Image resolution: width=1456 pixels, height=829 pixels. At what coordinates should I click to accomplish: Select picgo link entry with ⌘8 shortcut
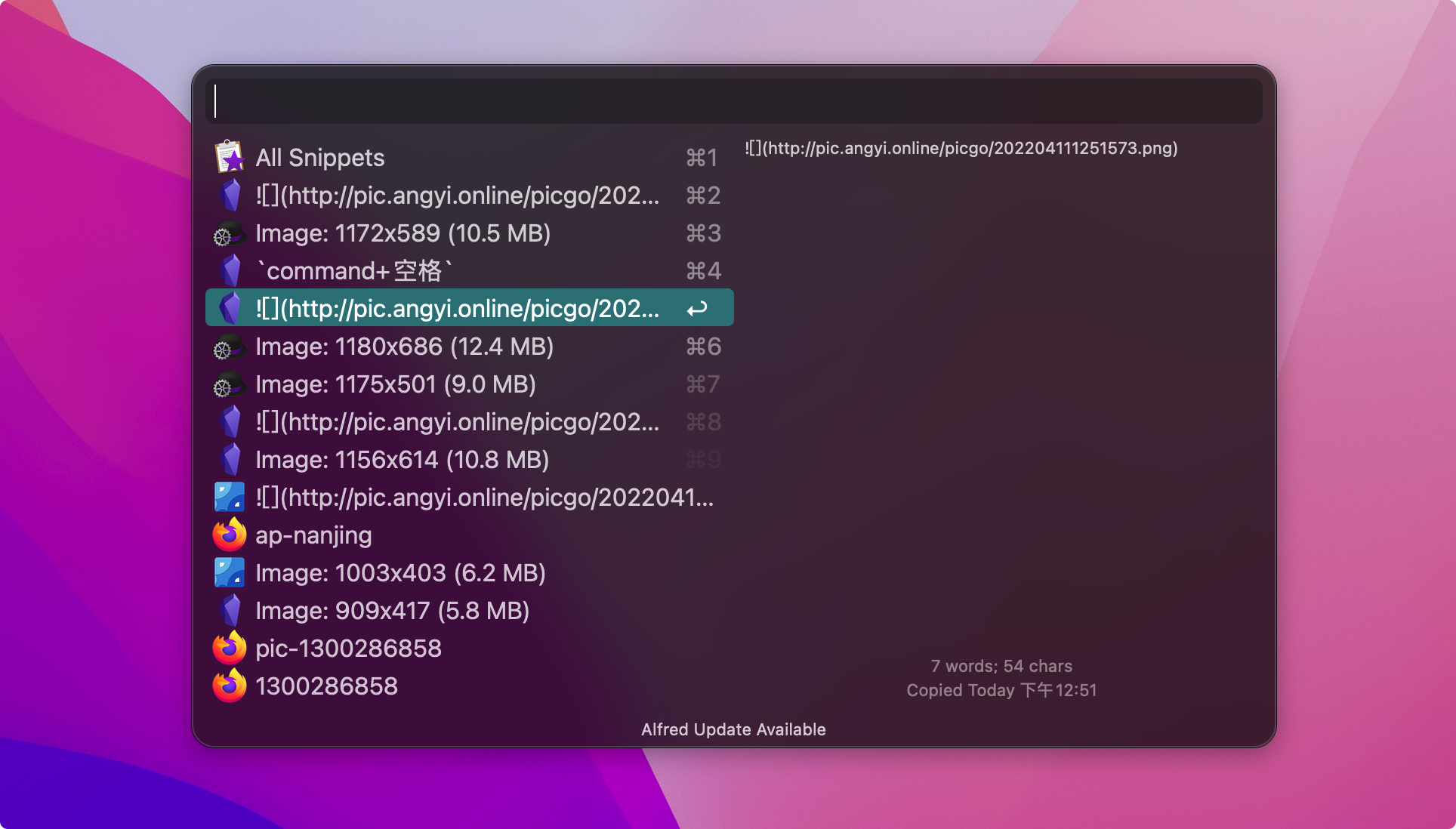coord(470,421)
